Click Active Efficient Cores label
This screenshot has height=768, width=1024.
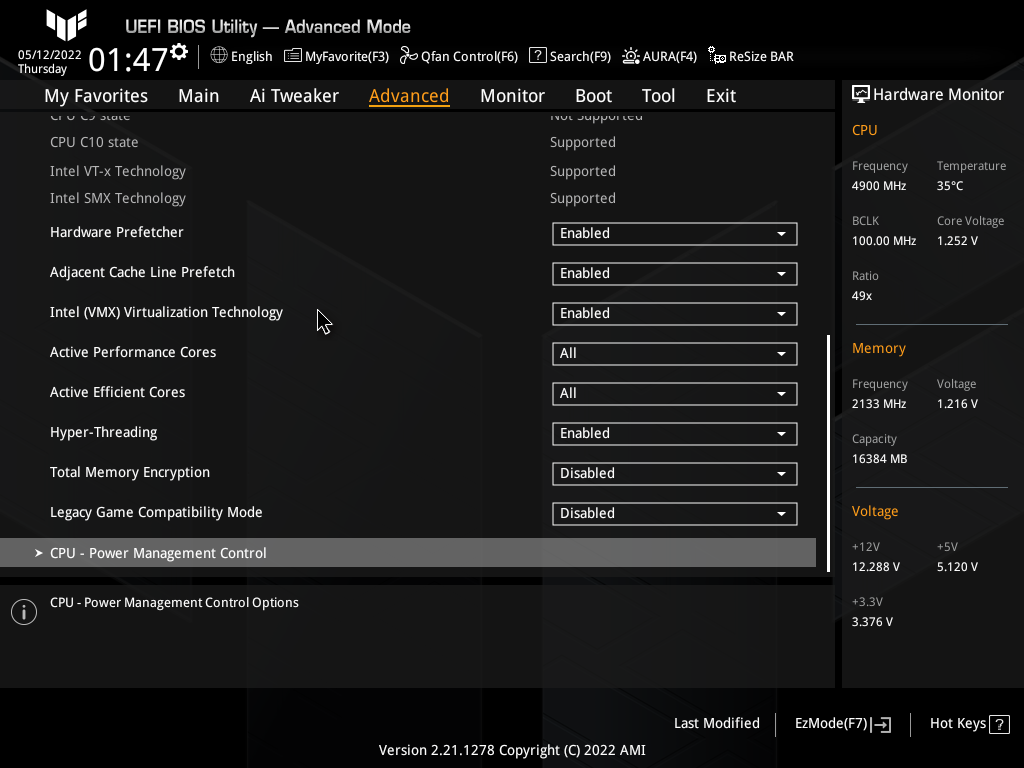118,392
